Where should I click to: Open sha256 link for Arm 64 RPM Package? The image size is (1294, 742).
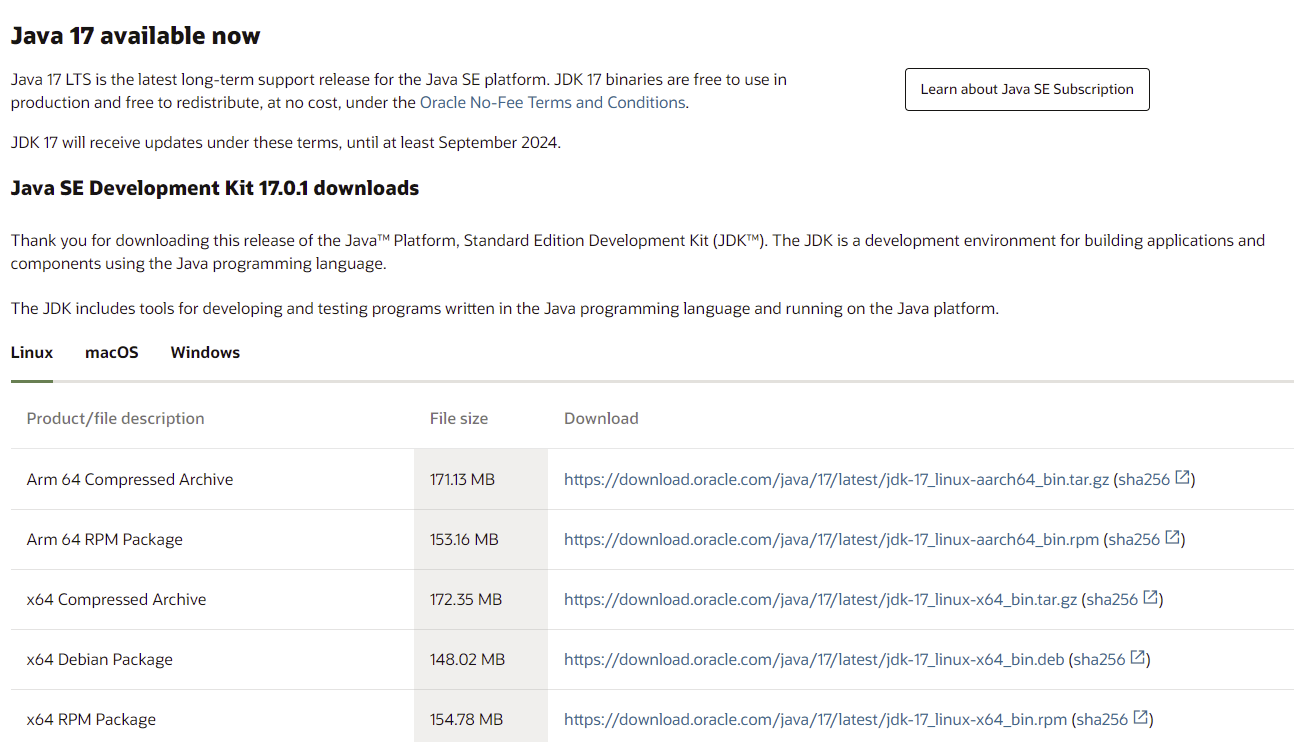[x=1134, y=539]
